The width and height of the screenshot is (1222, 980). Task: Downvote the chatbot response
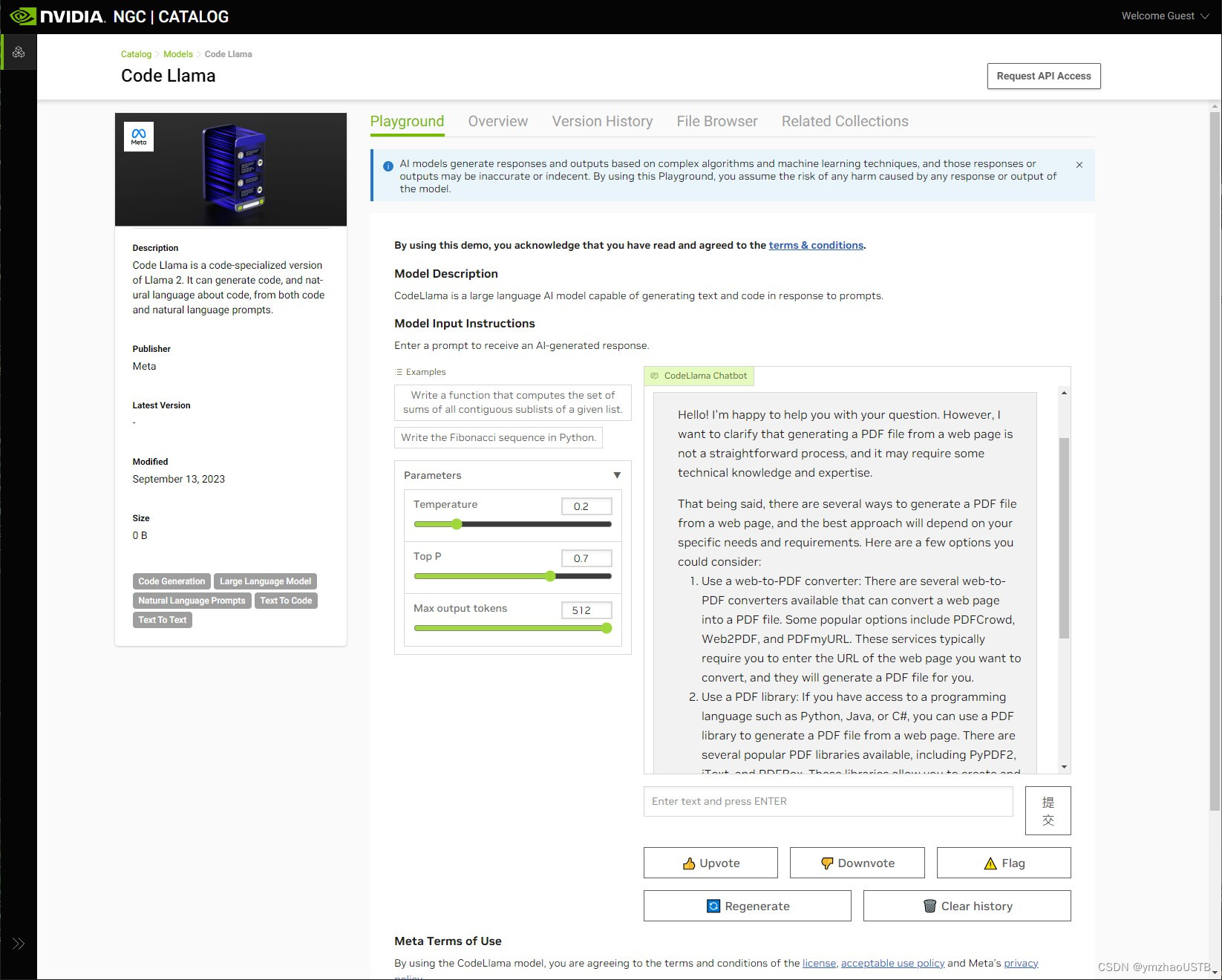coord(857,863)
